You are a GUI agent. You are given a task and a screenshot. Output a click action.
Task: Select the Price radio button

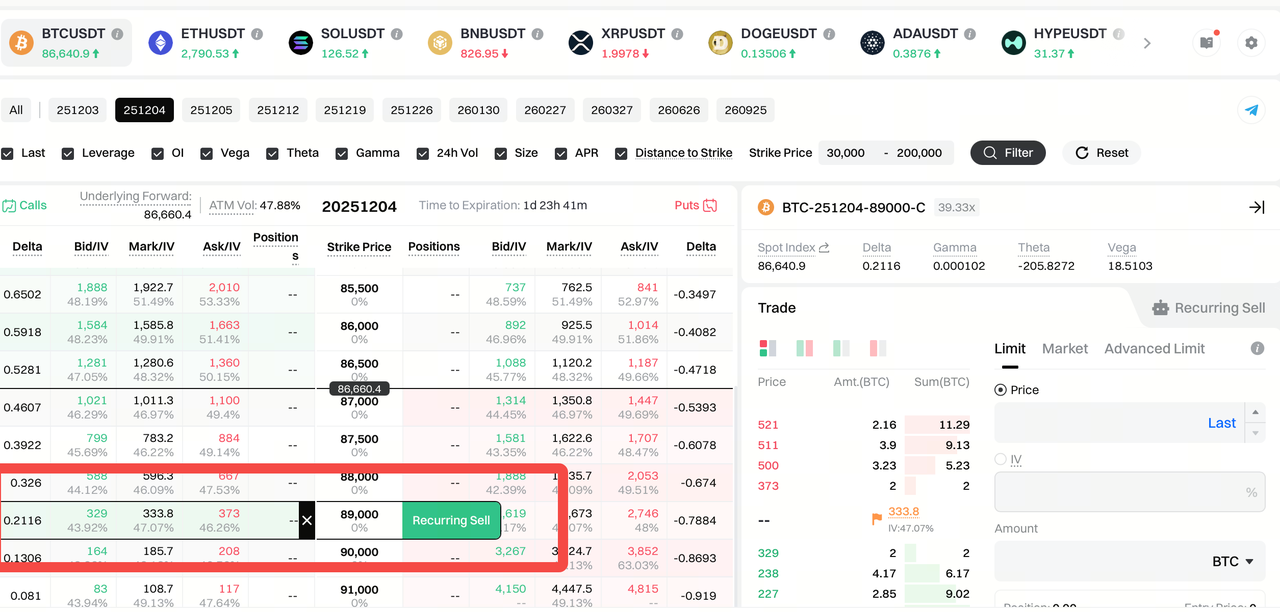[1001, 390]
